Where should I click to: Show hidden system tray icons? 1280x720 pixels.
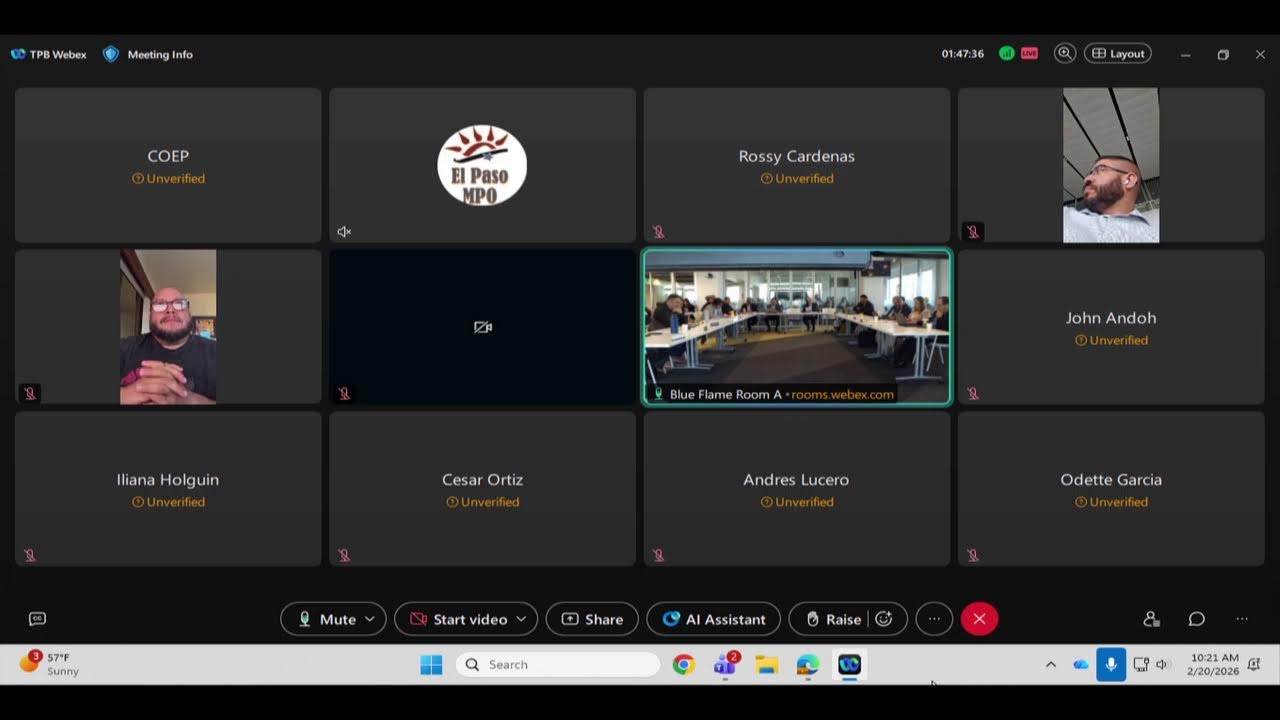pos(1050,664)
